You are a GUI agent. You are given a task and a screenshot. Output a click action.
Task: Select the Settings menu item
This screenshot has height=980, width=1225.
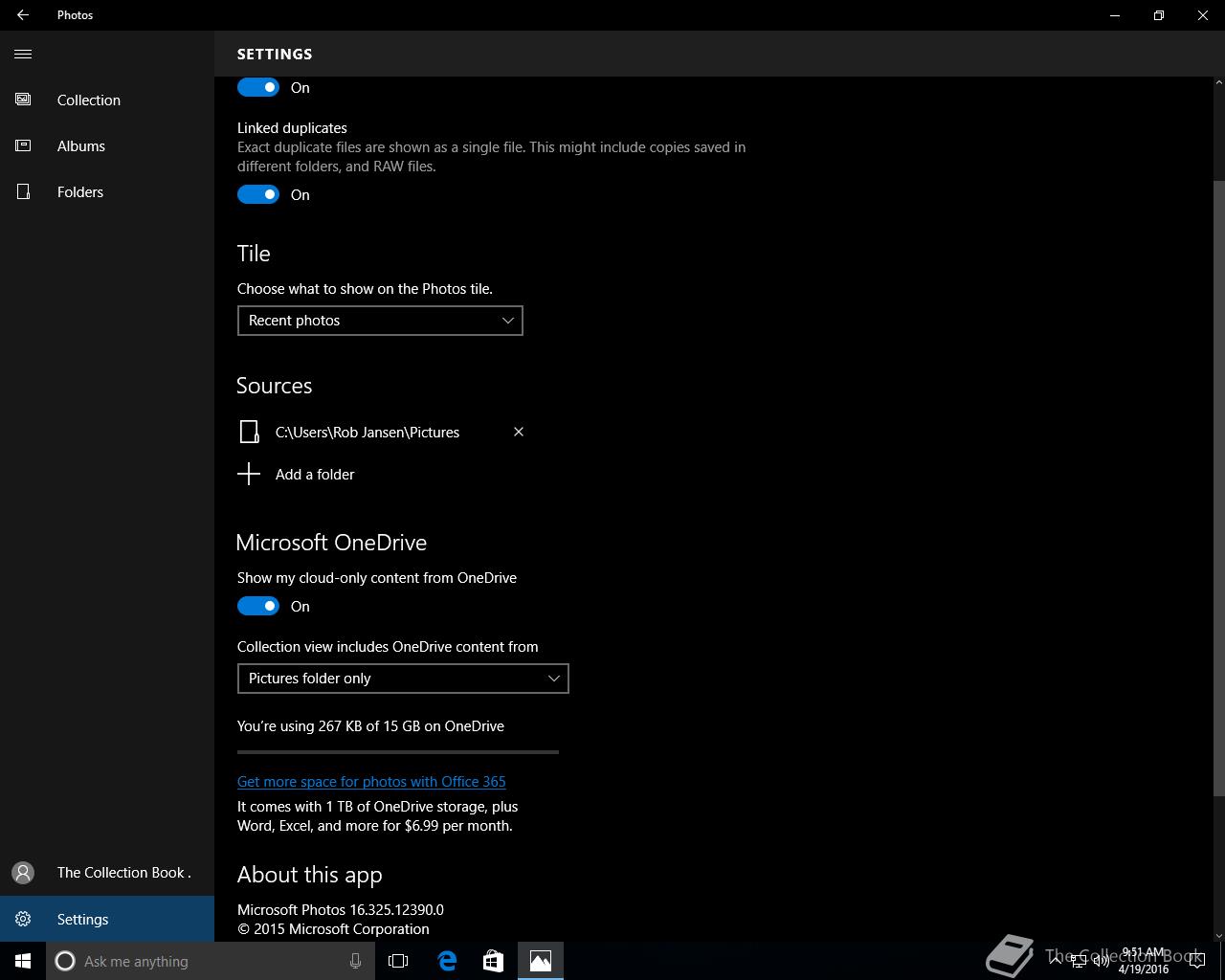click(x=107, y=919)
